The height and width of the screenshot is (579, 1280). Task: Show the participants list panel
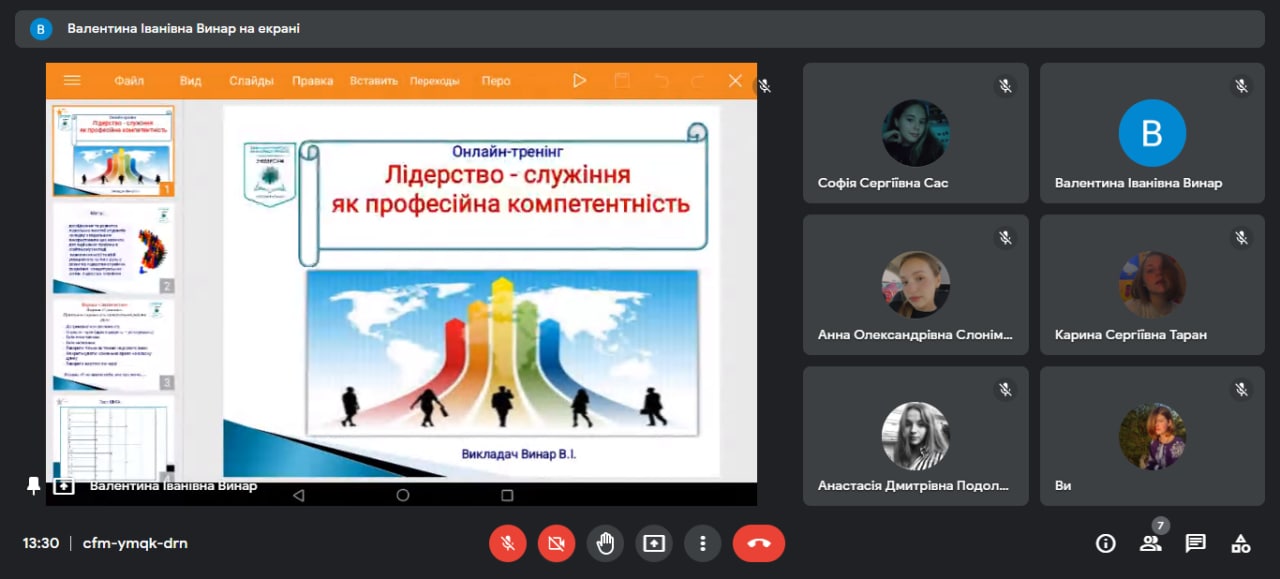pos(1150,543)
